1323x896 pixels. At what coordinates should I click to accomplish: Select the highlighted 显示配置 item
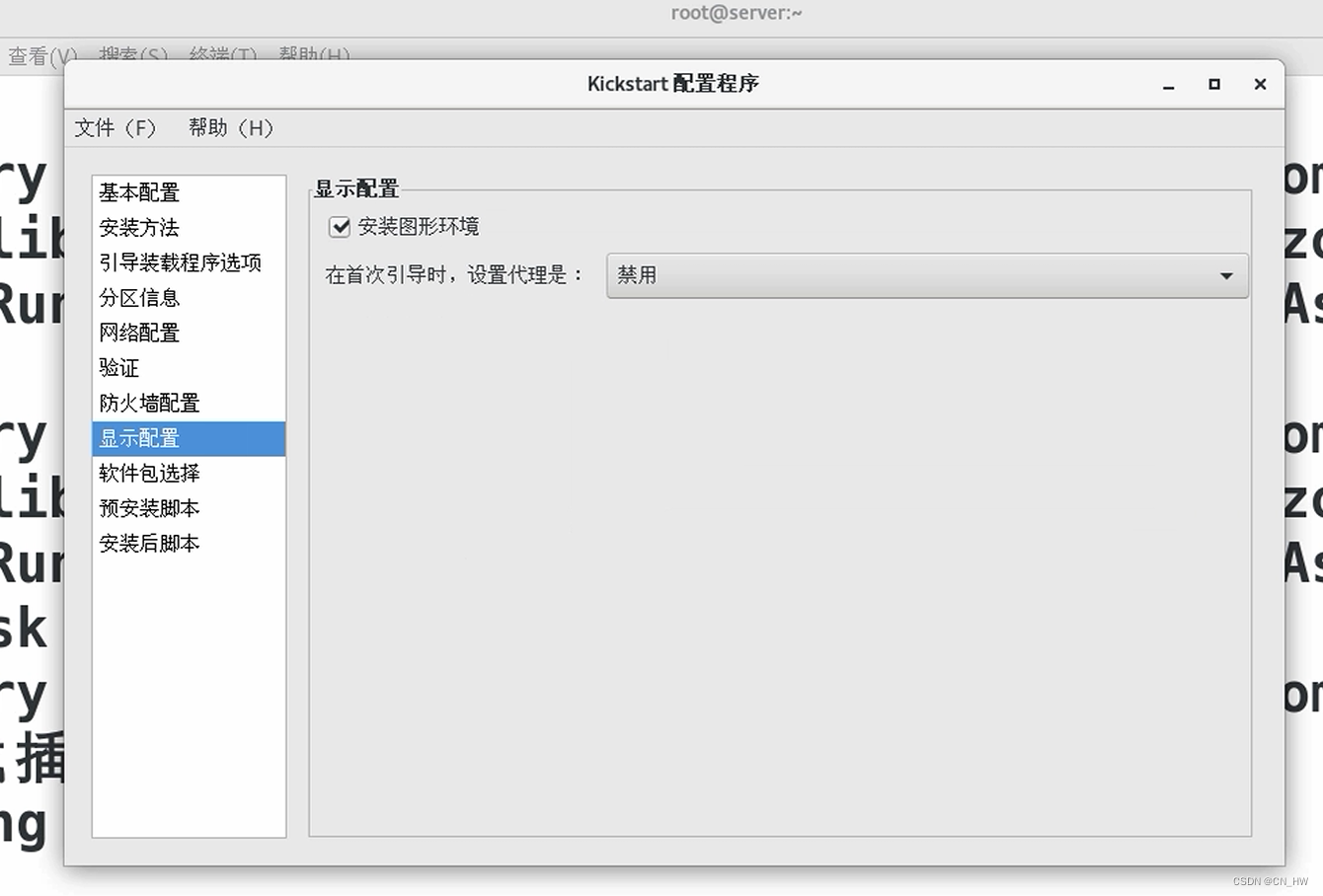coord(189,438)
